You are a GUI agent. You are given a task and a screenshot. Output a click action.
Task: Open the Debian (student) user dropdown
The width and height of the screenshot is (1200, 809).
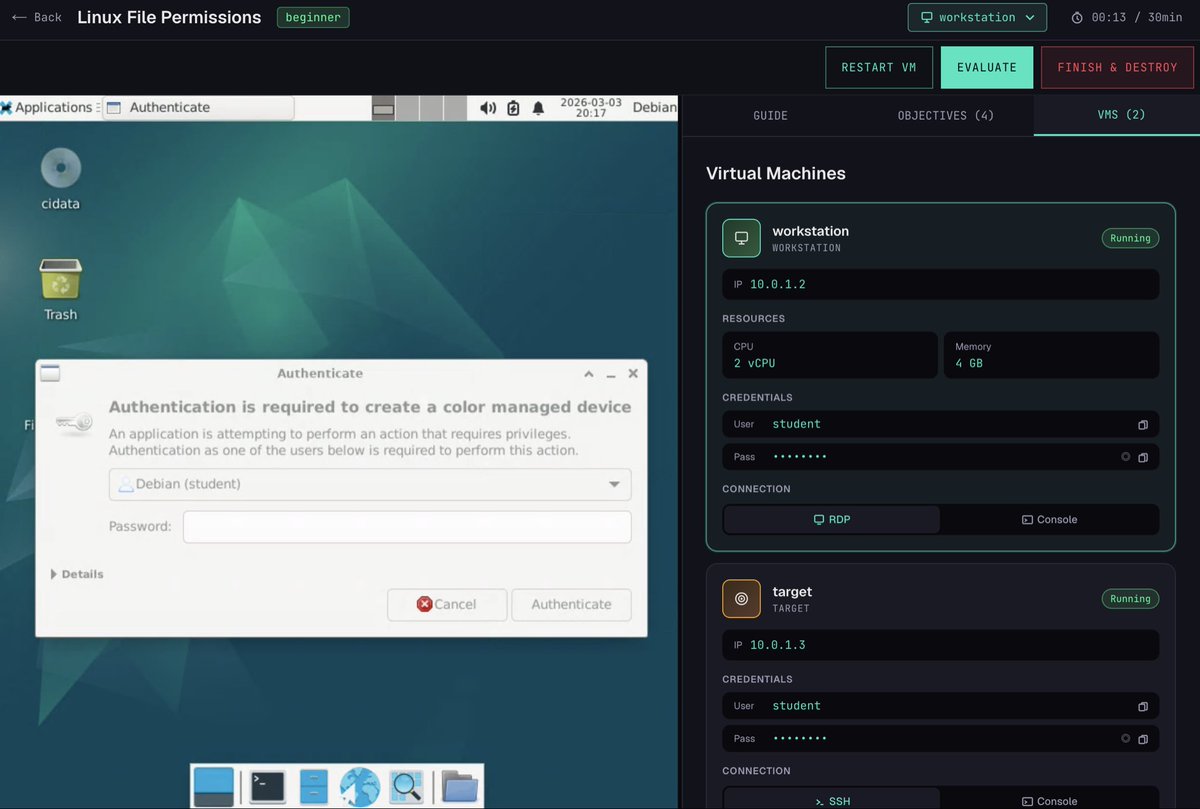370,484
